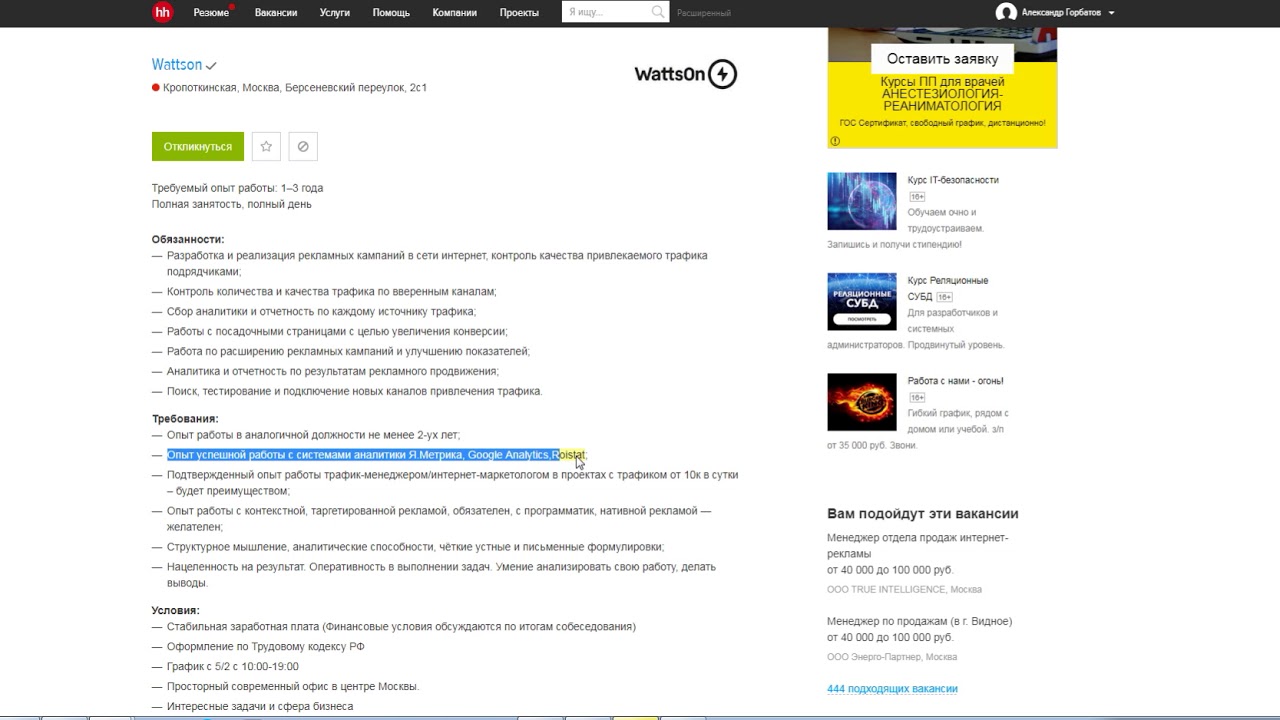Viewport: 1280px width, 720px height.
Task: Click the Обязанности heading
Action: (188, 239)
